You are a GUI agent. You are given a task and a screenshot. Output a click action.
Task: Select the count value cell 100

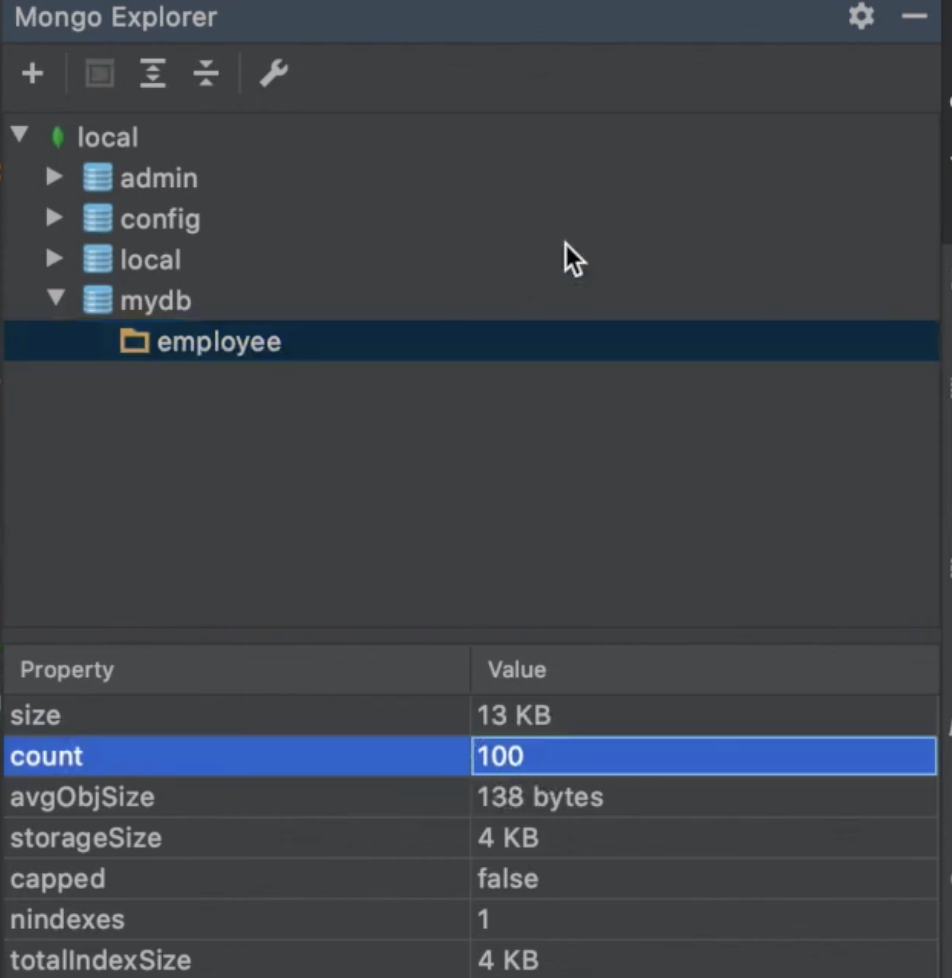[x=702, y=756]
